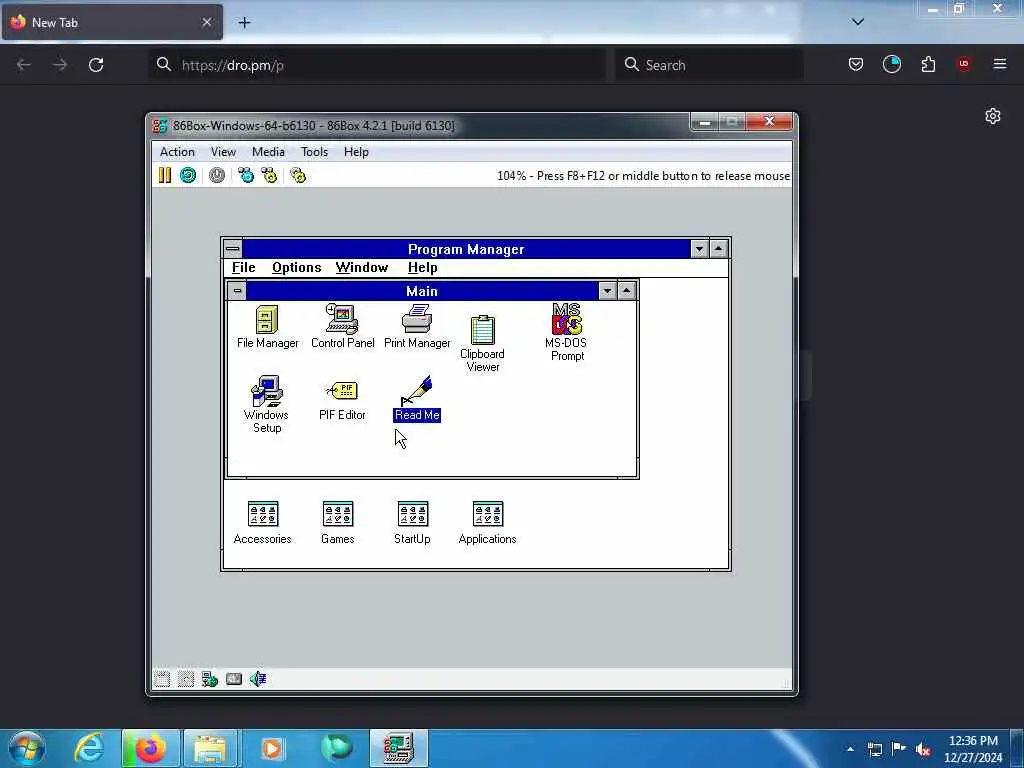
Task: Open the Applications program group
Action: pyautogui.click(x=487, y=522)
